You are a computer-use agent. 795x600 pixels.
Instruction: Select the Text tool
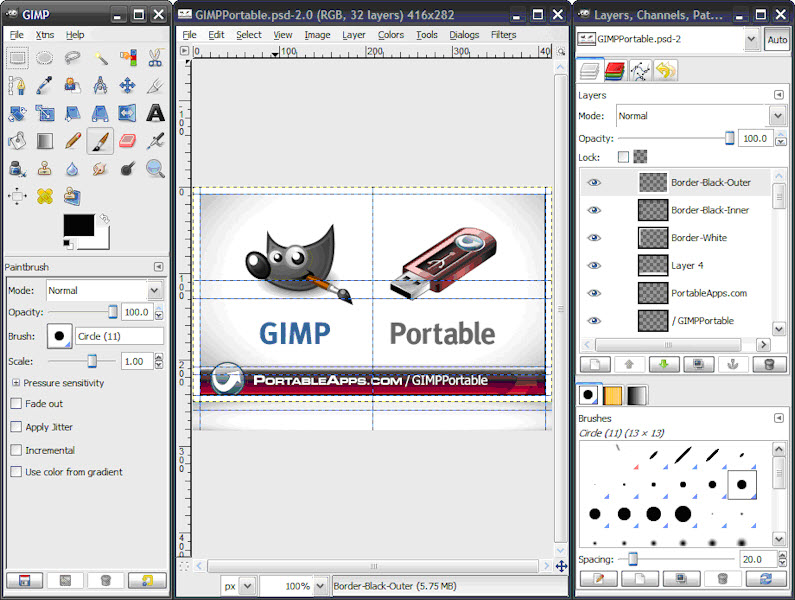tap(155, 113)
